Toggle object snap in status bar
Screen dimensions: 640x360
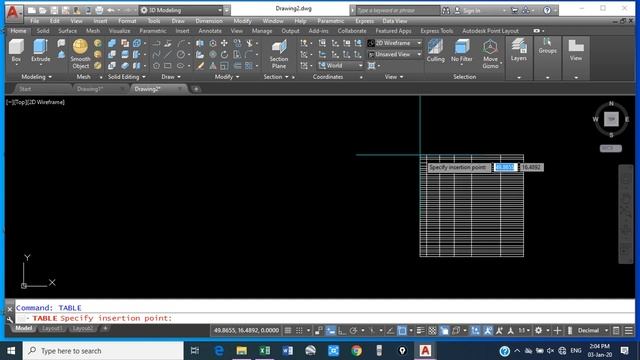click(402, 331)
